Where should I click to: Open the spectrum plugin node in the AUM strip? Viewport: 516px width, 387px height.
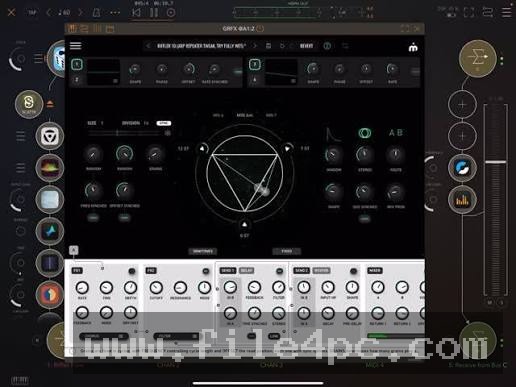pyautogui.click(x=50, y=168)
